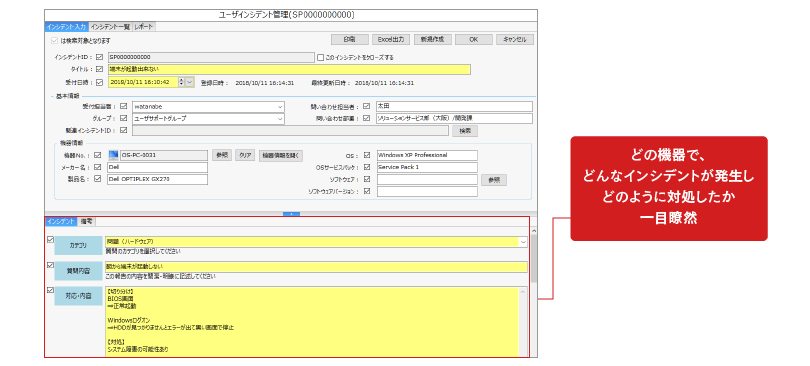810x366 pixels.
Task: Click the lower pane scrollbar up arrow
Action: (x=534, y=231)
